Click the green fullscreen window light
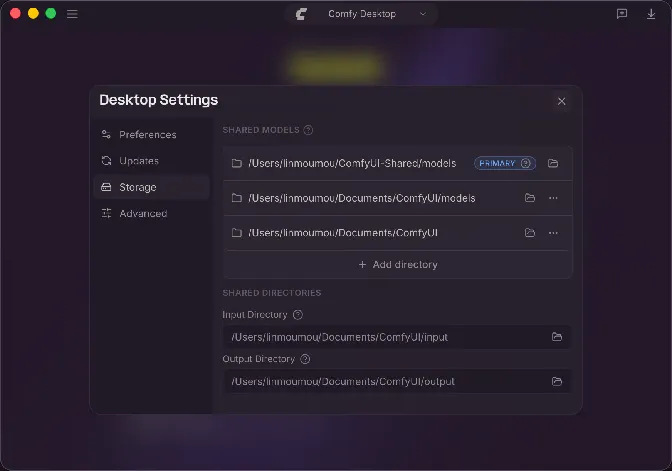 51,14
